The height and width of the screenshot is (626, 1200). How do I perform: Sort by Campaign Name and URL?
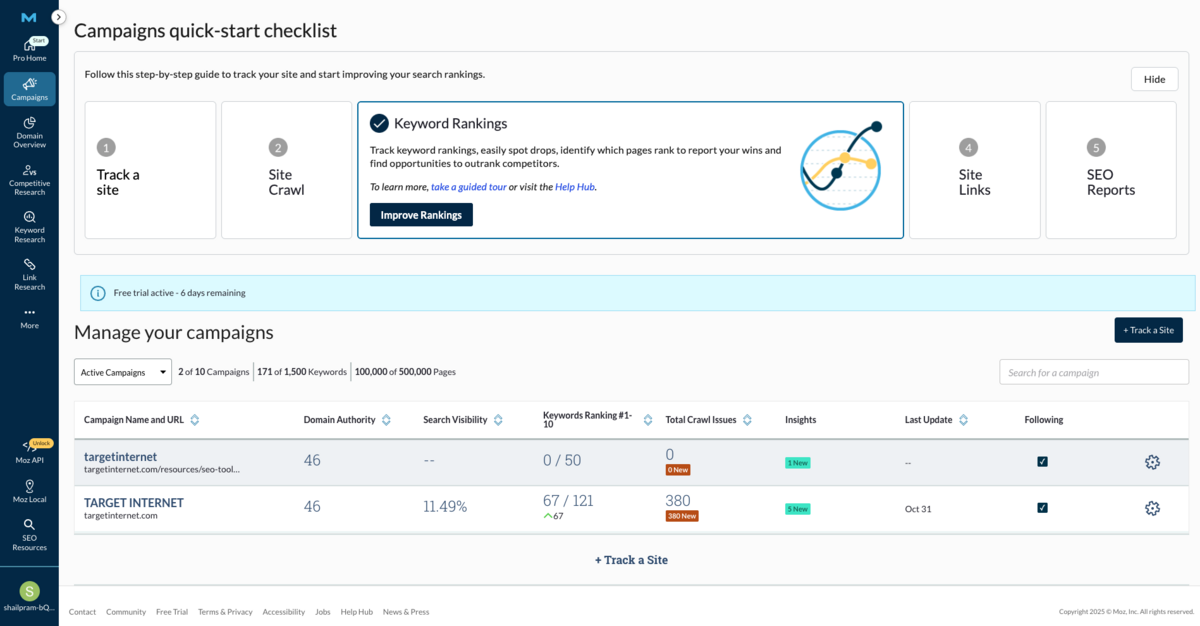pos(194,420)
